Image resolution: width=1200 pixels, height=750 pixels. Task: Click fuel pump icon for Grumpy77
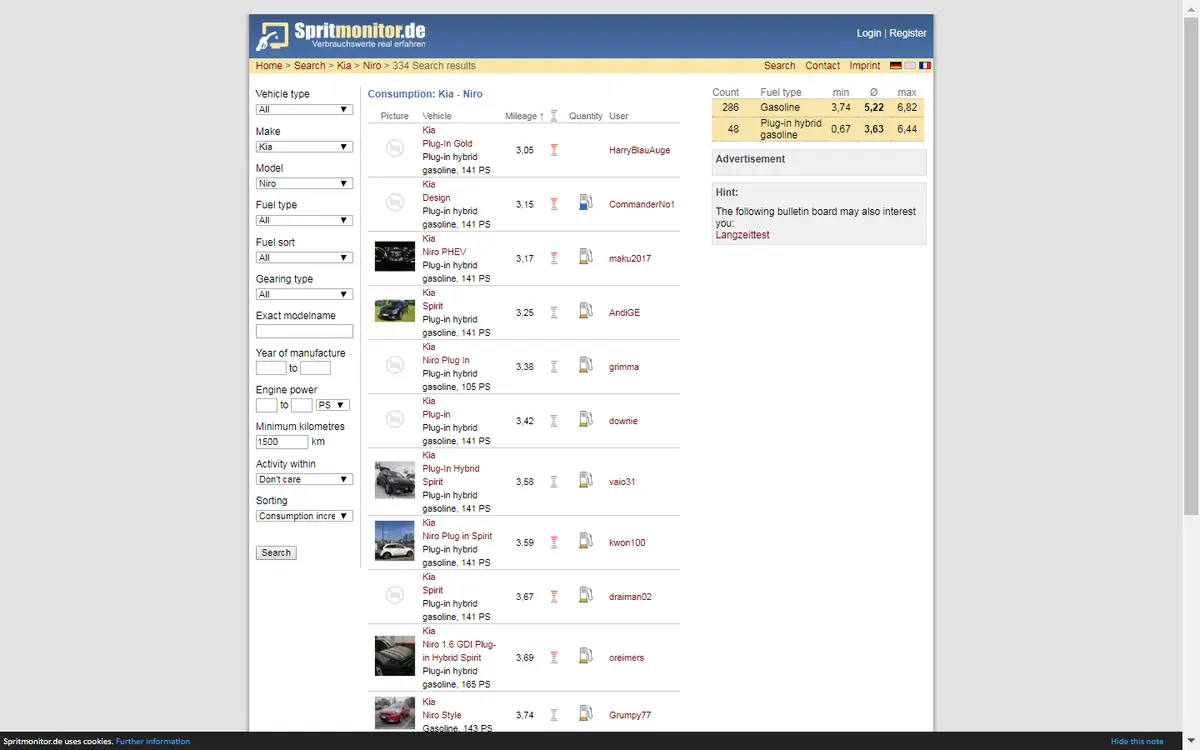[x=586, y=714]
